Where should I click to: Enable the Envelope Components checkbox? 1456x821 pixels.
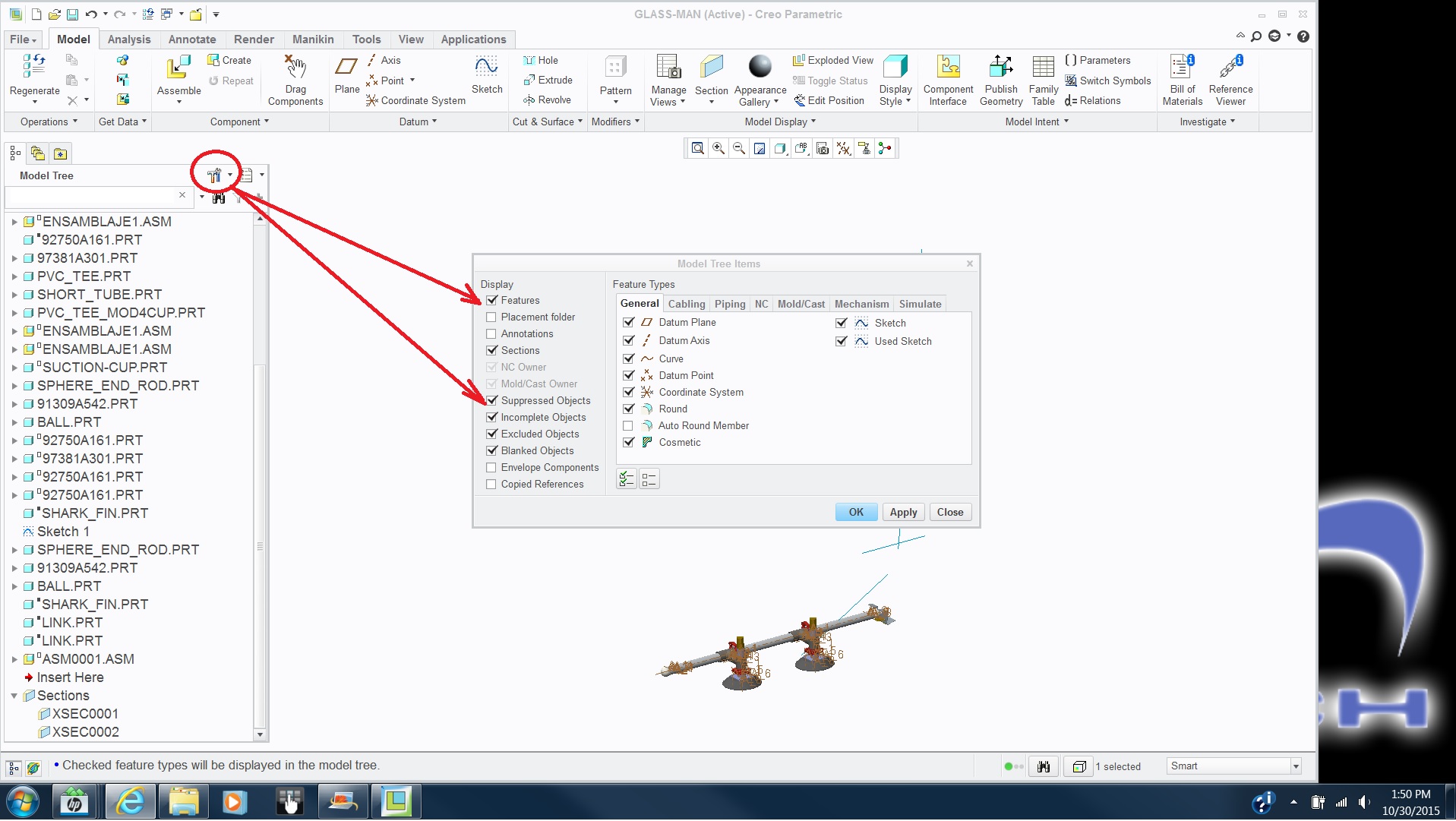491,468
